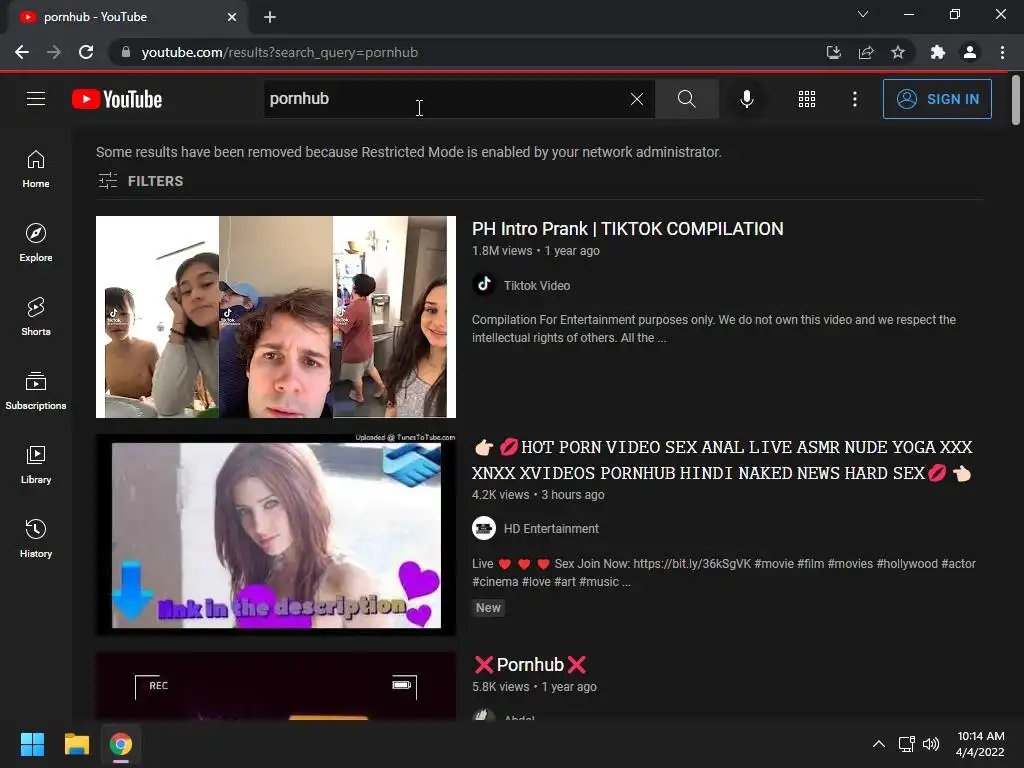Image resolution: width=1024 pixels, height=768 pixels.
Task: Open the PH Intro Prank video thumbnail
Action: click(276, 317)
